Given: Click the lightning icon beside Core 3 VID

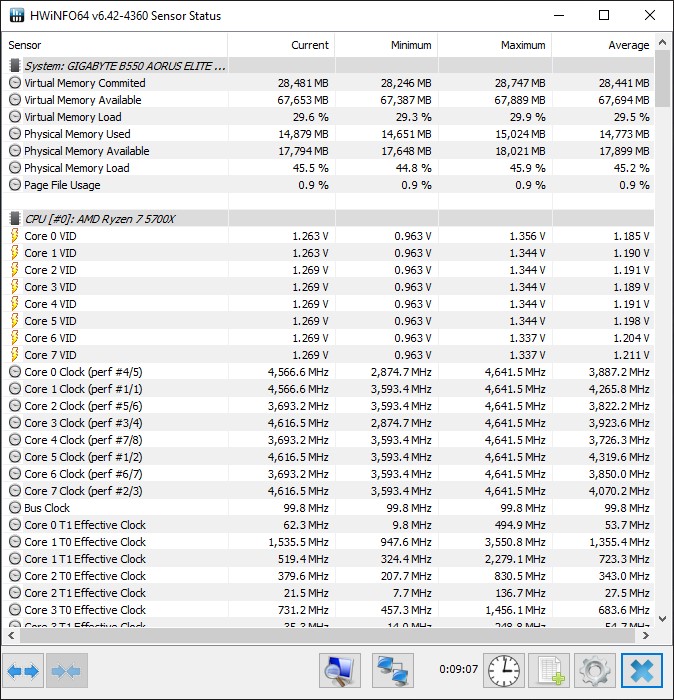Looking at the screenshot, I should click(x=15, y=287).
